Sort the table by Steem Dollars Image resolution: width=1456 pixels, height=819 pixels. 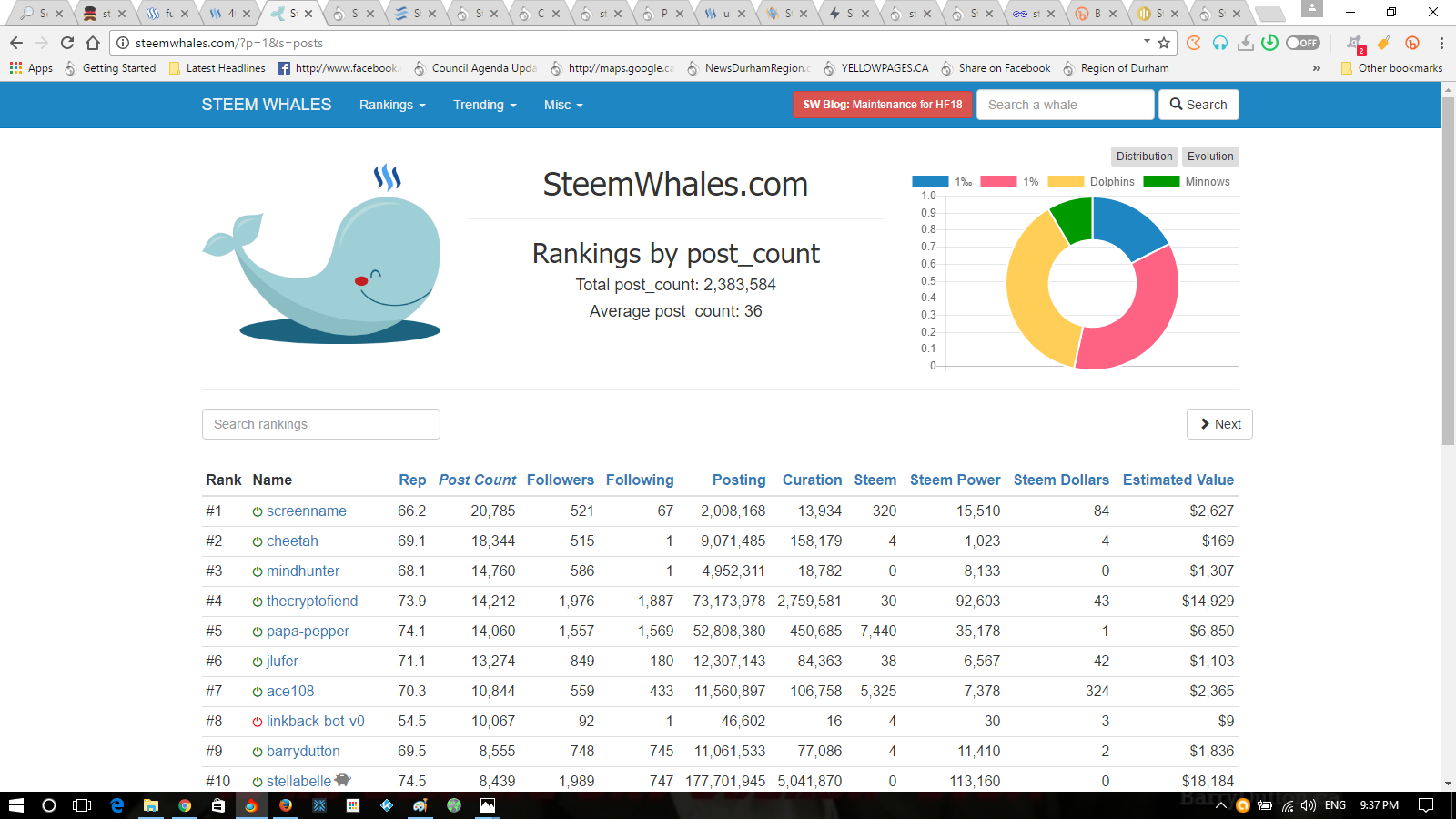point(1061,480)
